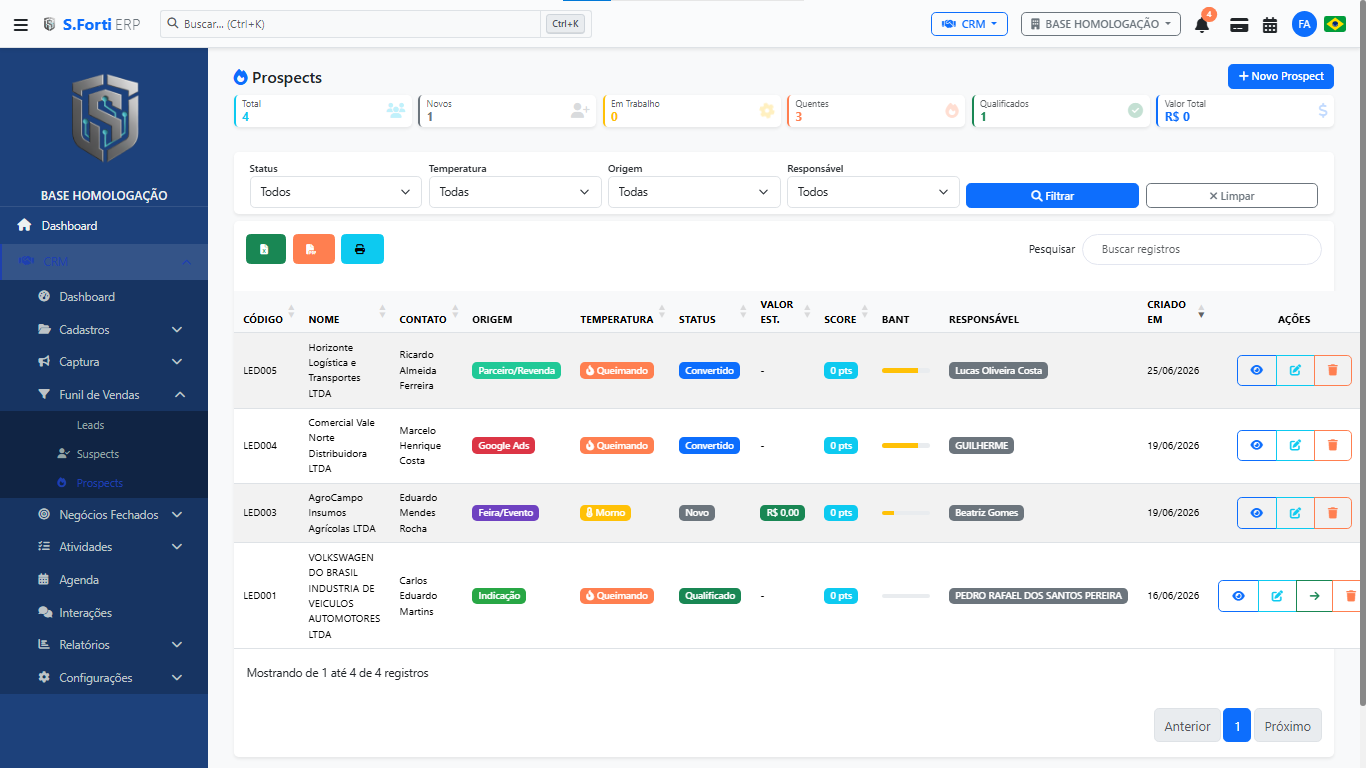View details of prospect LED005
This screenshot has width=1366, height=768.
(x=1257, y=370)
